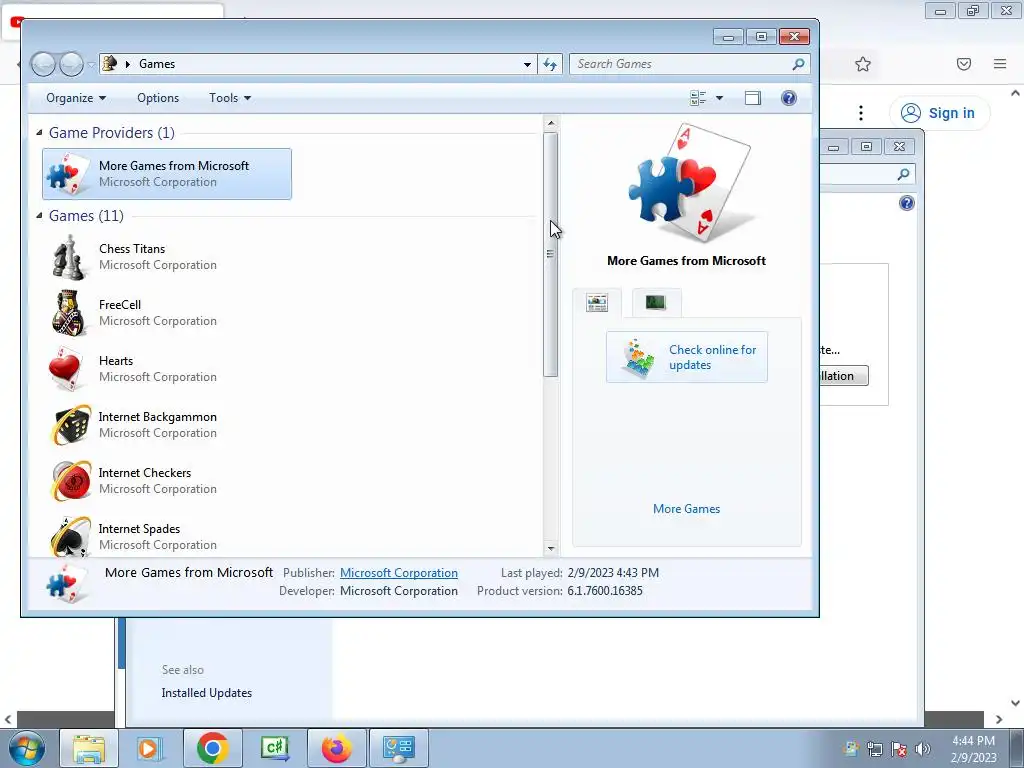Open the view options dropdown arrow
This screenshot has height=768, width=1024.
coord(719,98)
